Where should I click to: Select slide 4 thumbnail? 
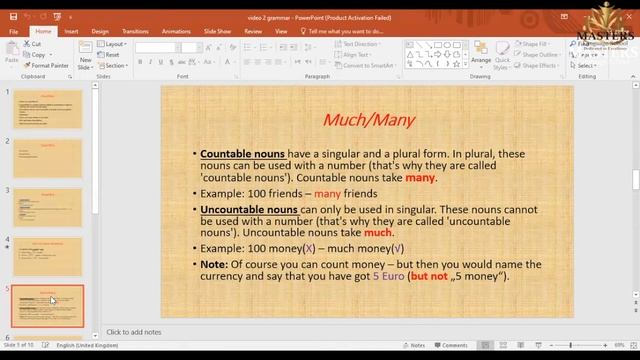(x=48, y=257)
